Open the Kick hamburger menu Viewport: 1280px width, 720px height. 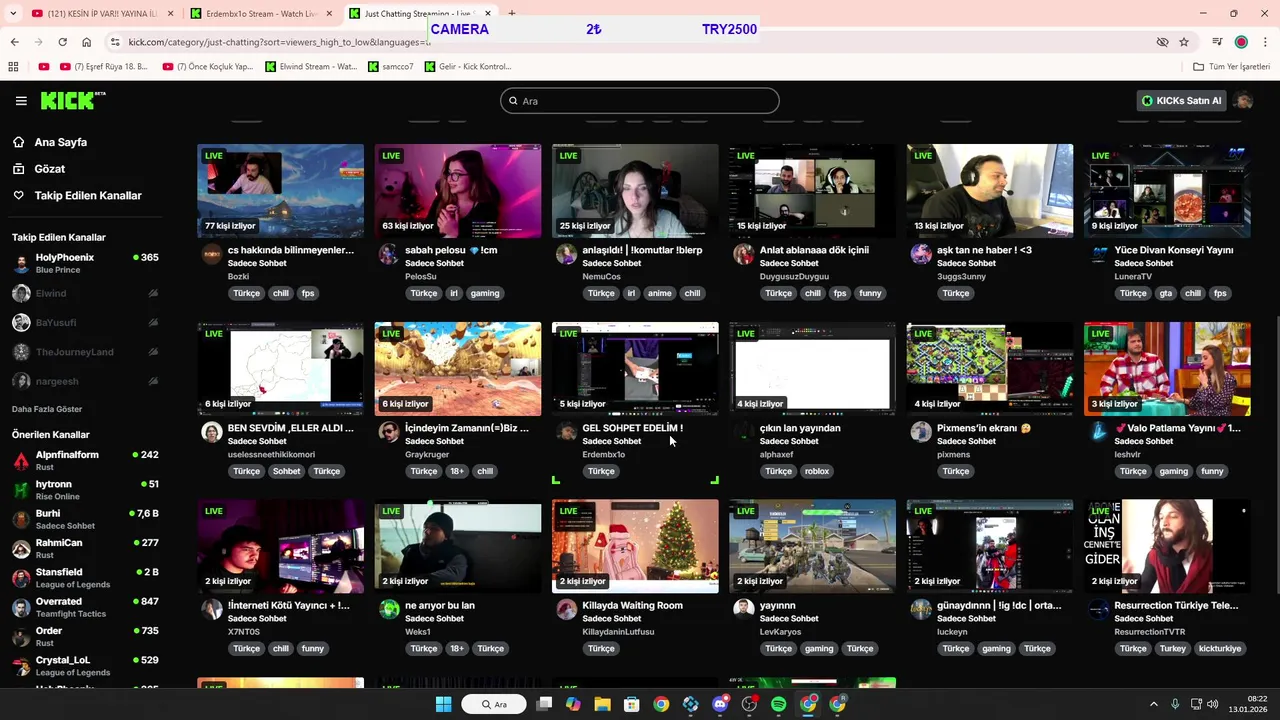[21, 101]
